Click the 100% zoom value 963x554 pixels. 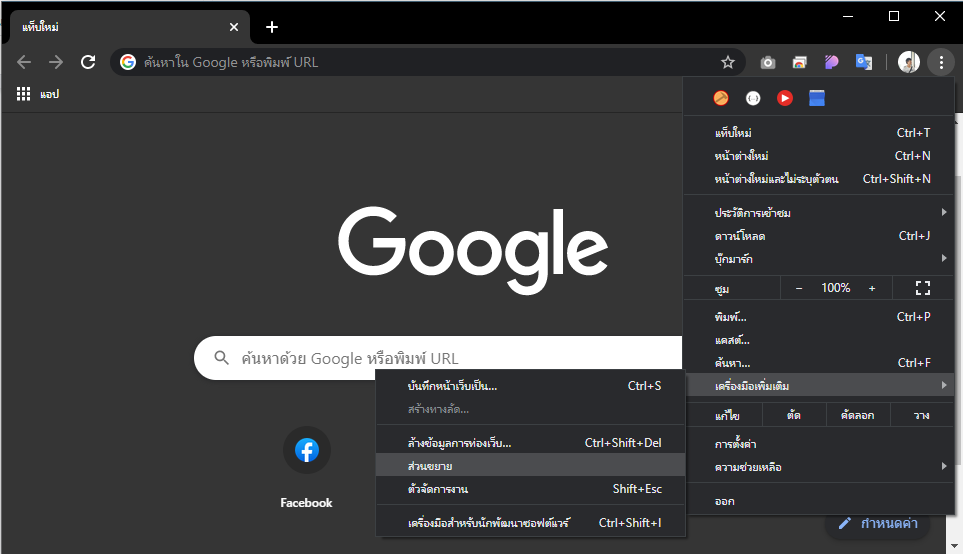[x=836, y=288]
